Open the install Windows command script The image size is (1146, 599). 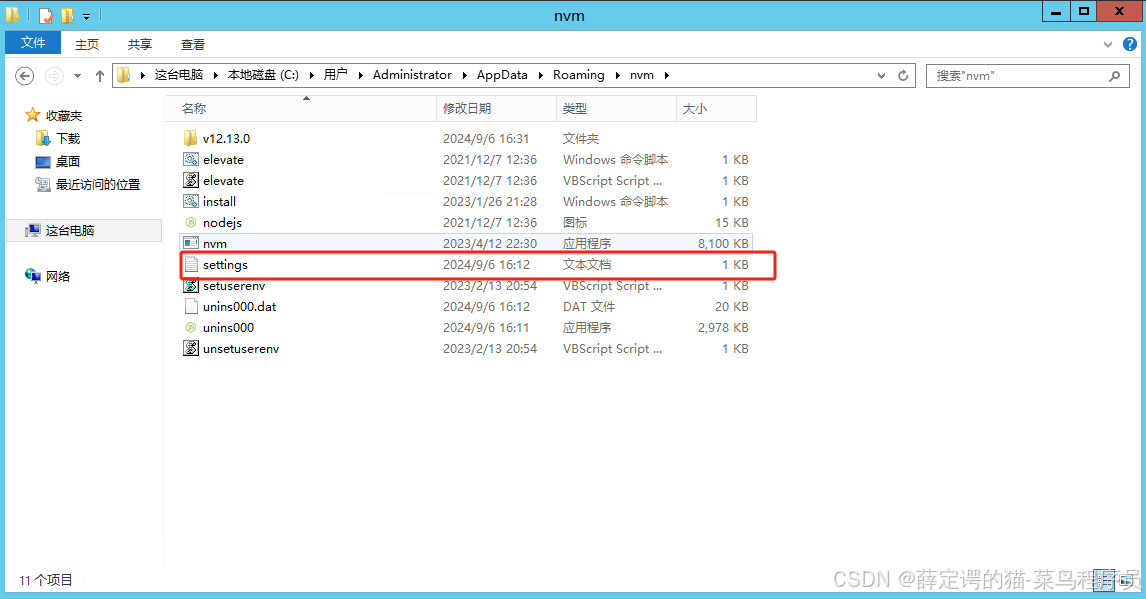point(220,201)
